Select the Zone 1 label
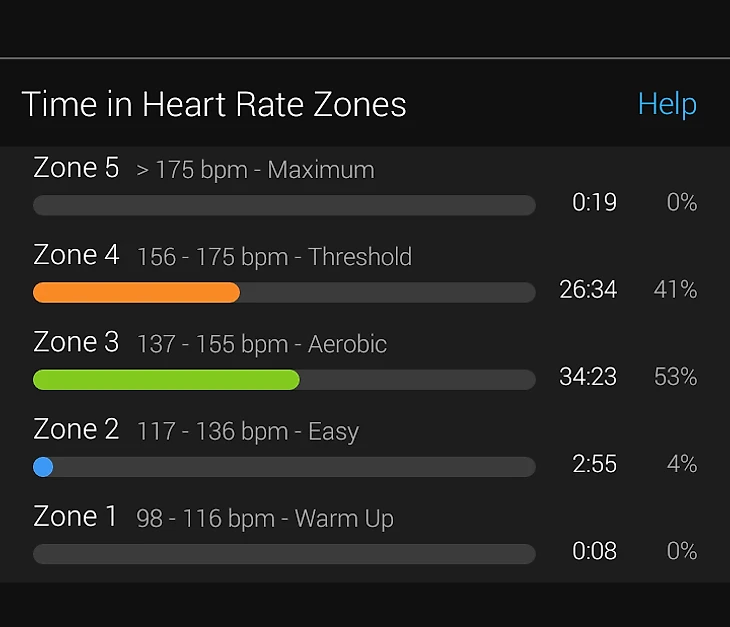This screenshot has width=730, height=627. pos(75,517)
